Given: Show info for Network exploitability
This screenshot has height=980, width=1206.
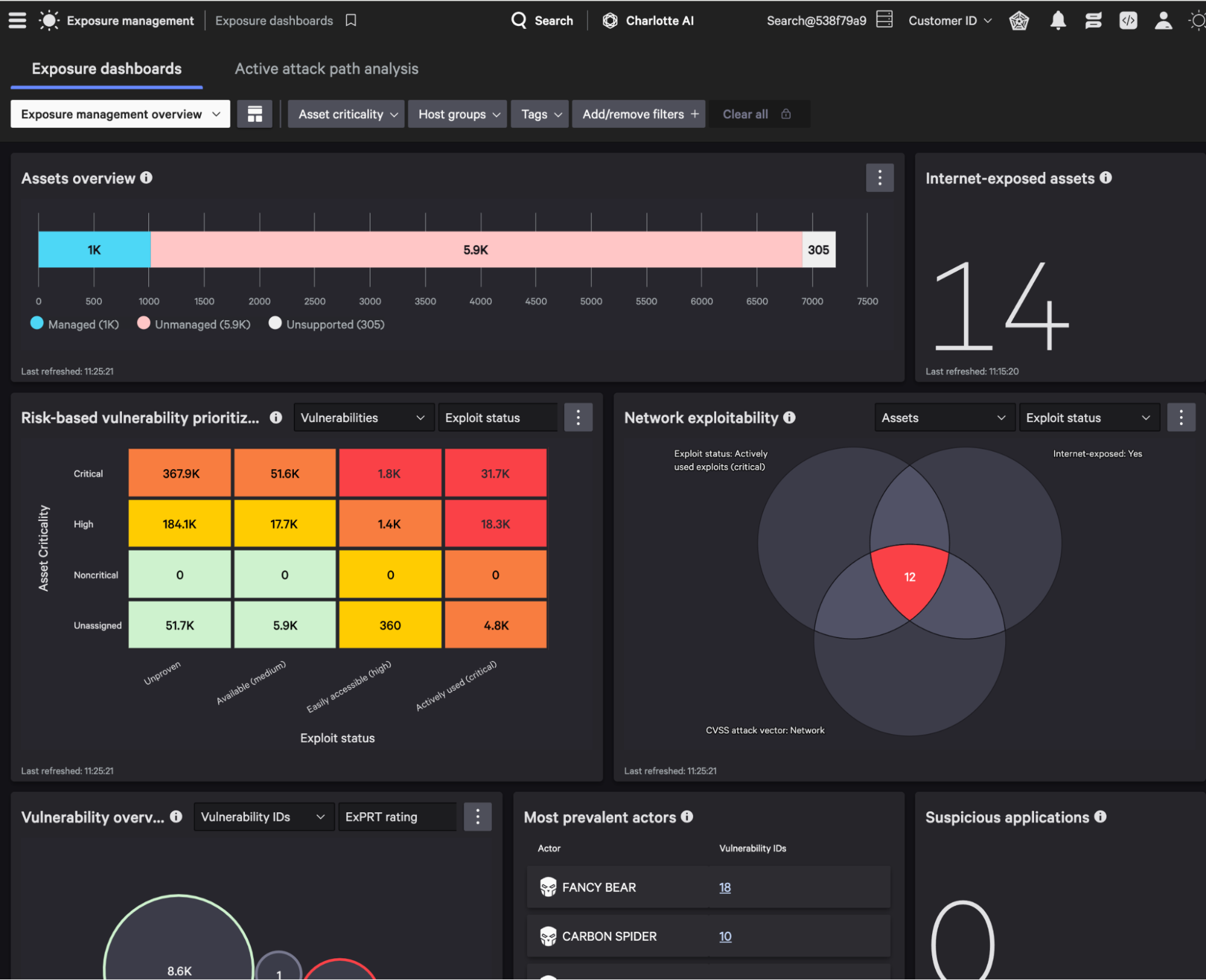Looking at the screenshot, I should pos(789,417).
